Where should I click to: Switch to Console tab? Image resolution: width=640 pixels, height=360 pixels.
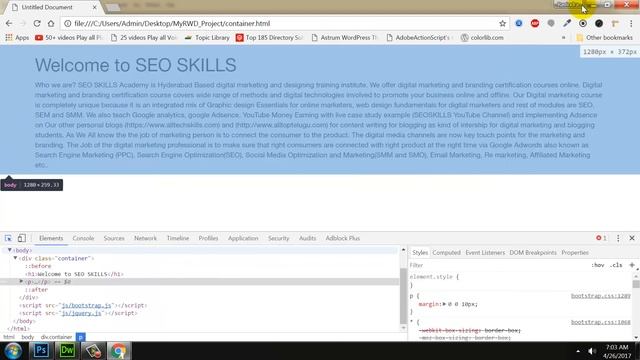click(x=83, y=238)
